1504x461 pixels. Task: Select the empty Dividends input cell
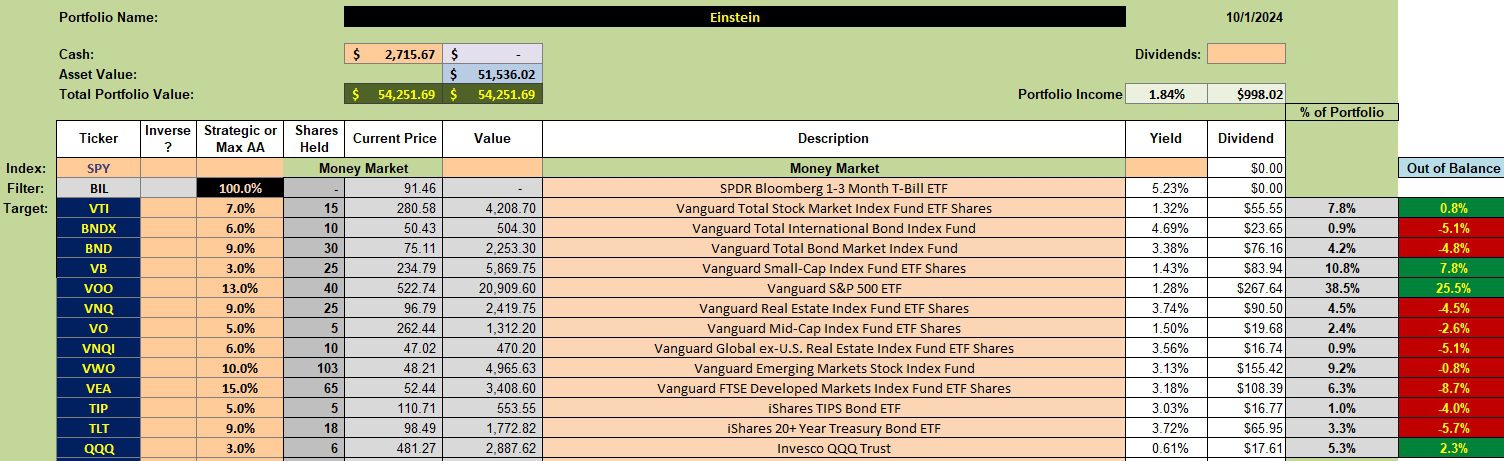point(1246,54)
